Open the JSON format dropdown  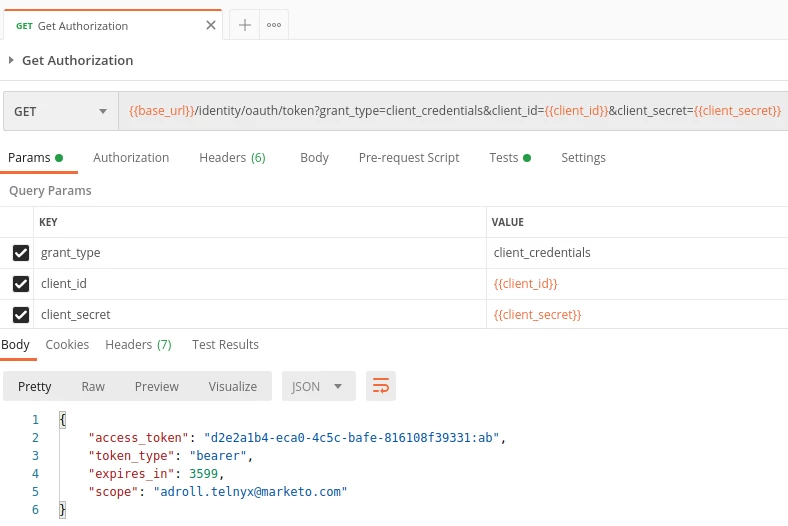[x=319, y=386]
